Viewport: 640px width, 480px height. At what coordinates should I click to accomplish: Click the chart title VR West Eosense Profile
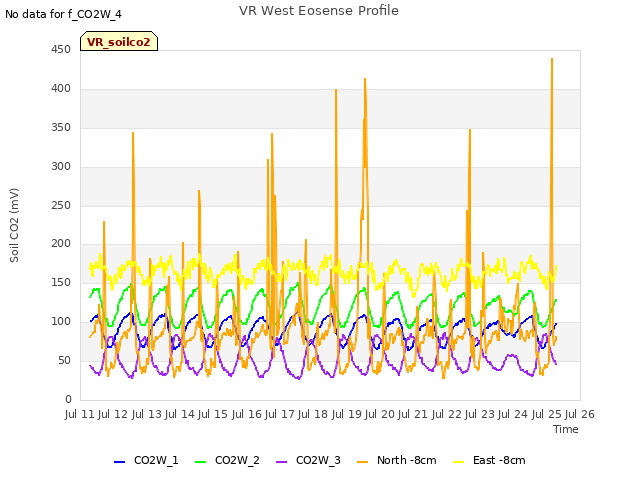click(319, 11)
